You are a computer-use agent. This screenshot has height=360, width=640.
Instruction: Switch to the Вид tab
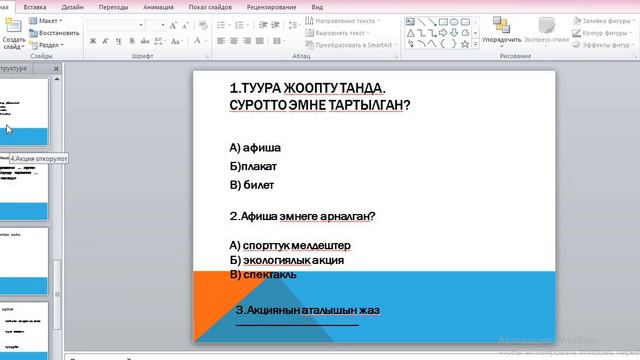coord(317,7)
